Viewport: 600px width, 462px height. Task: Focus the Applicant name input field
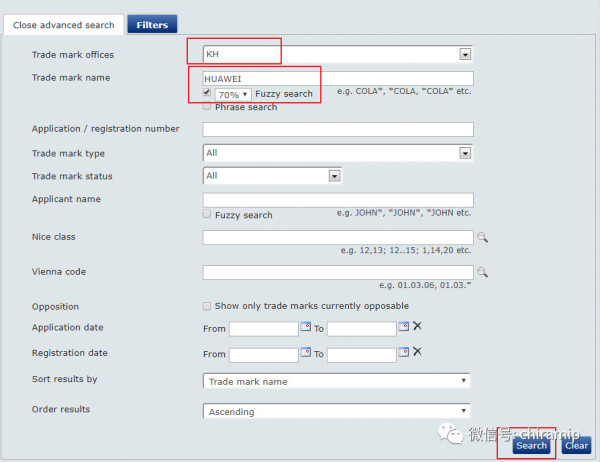(338, 200)
